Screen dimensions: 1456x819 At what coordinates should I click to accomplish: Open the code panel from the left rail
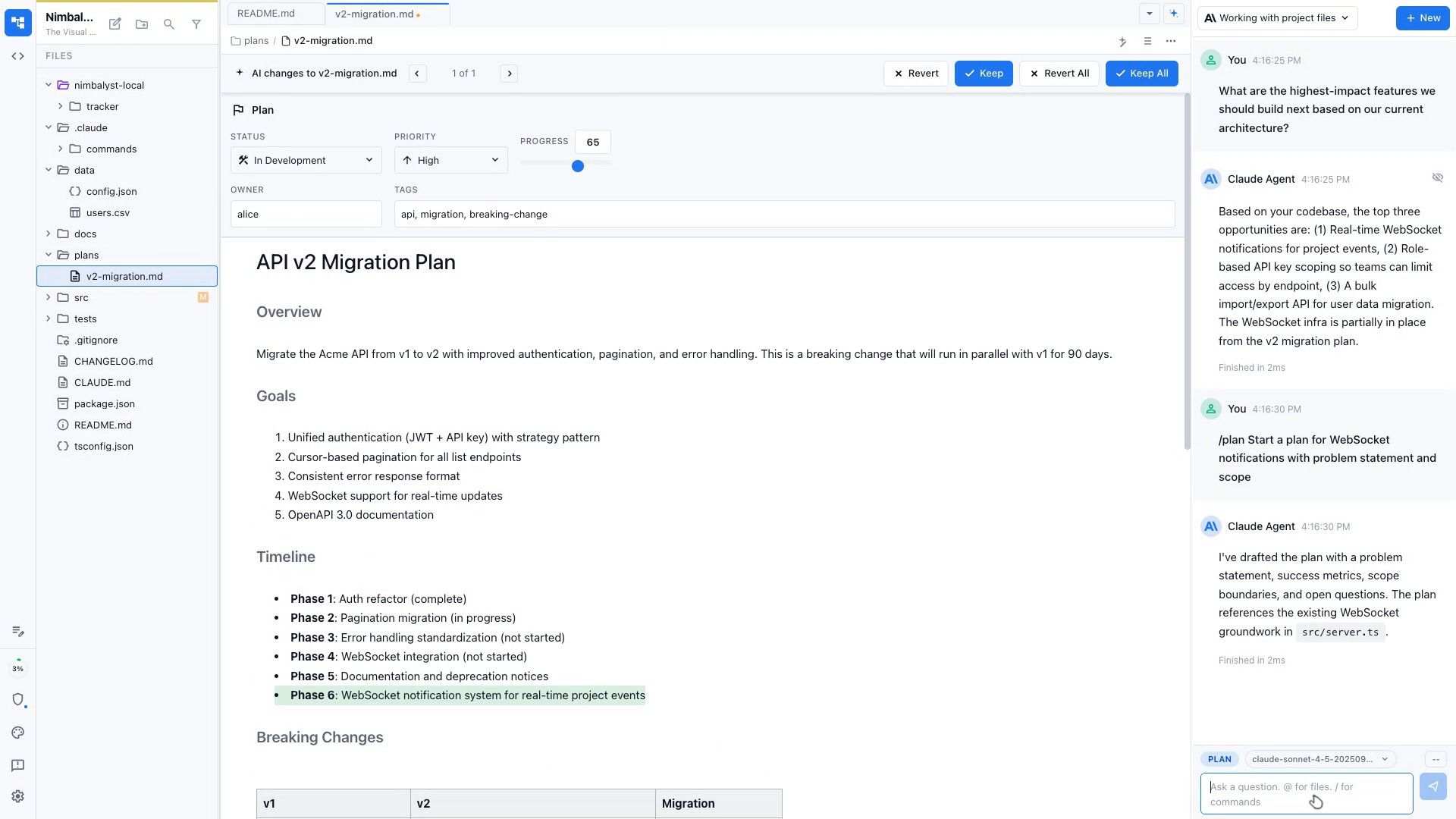[x=17, y=55]
